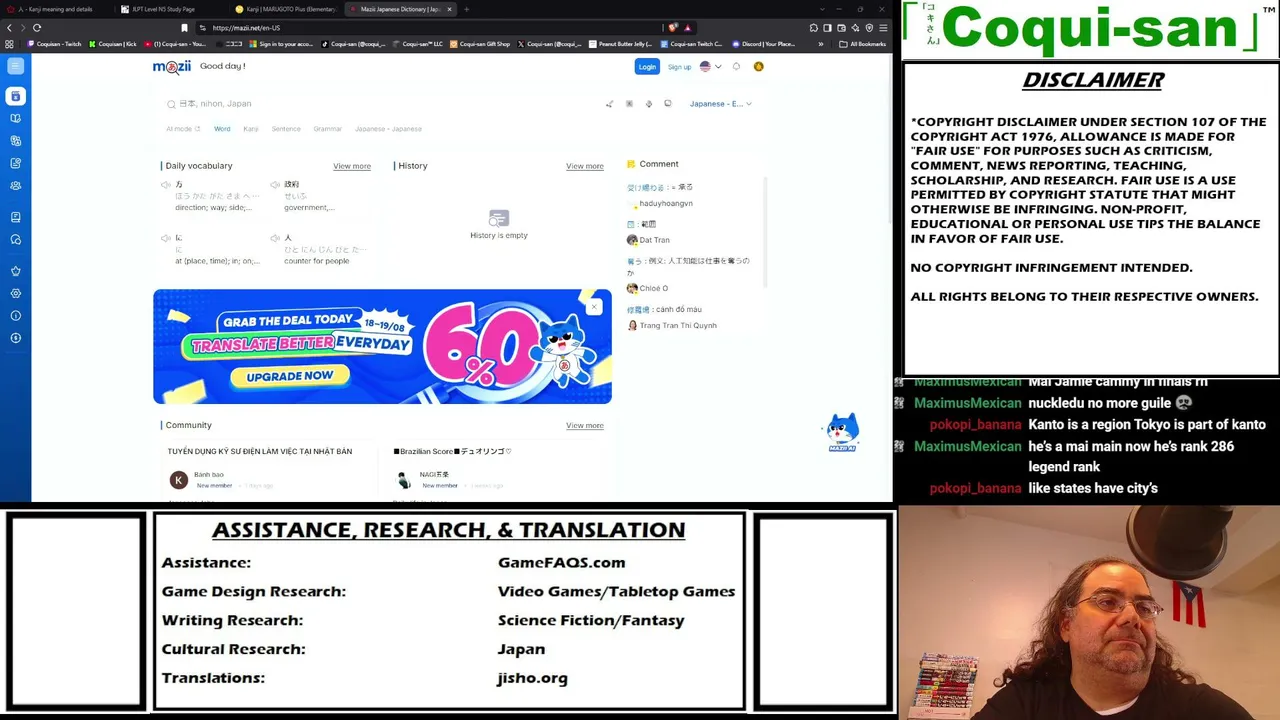
Task: Play audio for the particle に
Action: point(165,238)
